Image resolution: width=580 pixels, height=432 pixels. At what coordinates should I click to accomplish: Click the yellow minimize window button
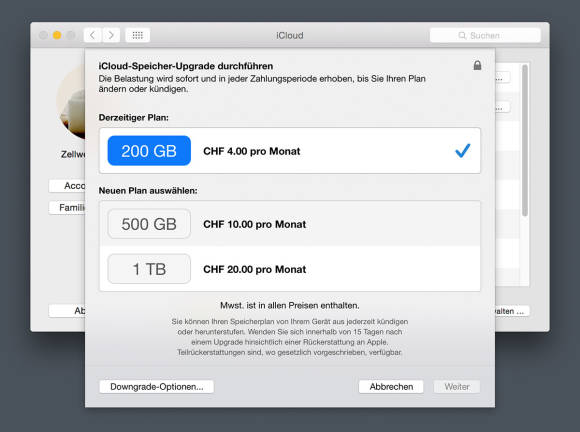57,35
